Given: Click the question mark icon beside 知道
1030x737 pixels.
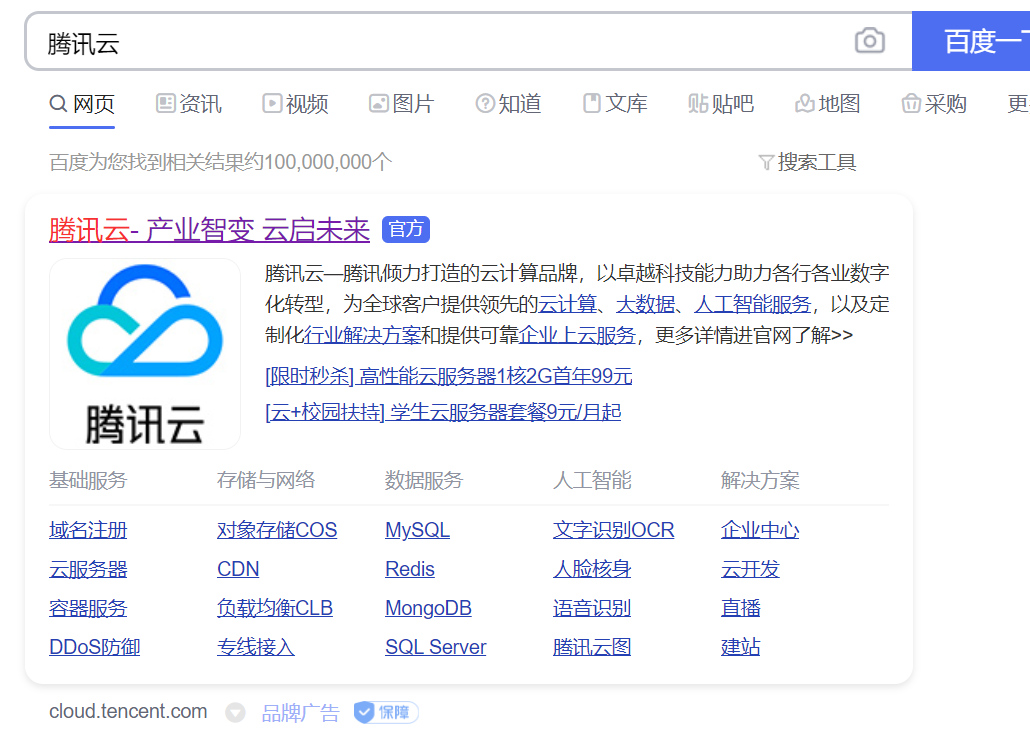Looking at the screenshot, I should point(484,103).
